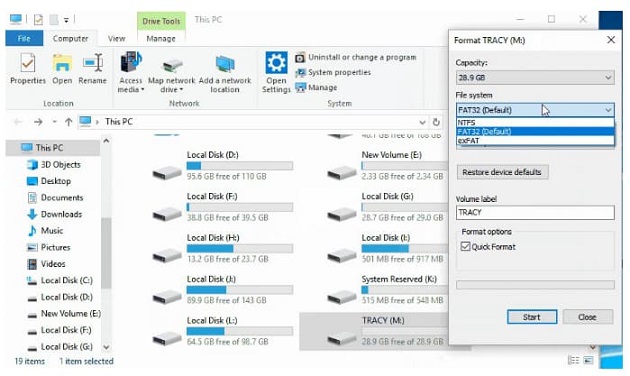The height and width of the screenshot is (376, 630).
Task: Click the Open Settings gear icon
Action: point(276,63)
